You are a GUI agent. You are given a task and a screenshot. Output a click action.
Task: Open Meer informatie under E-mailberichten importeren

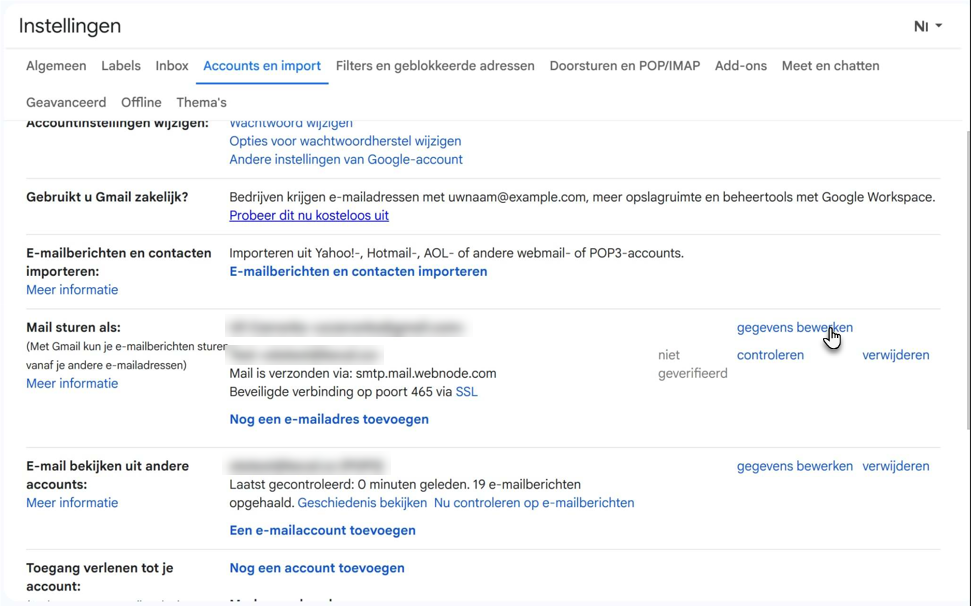(x=72, y=290)
